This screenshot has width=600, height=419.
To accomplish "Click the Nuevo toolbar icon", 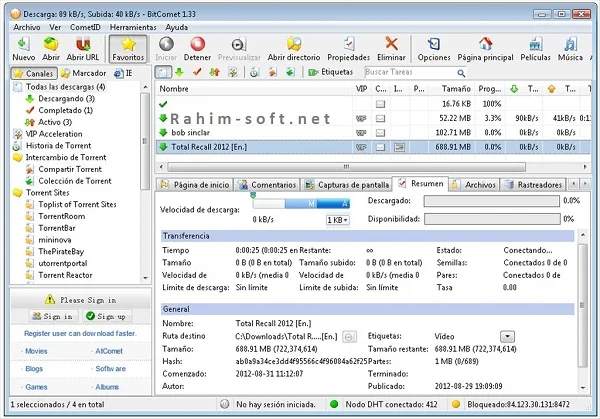I will (x=23, y=49).
